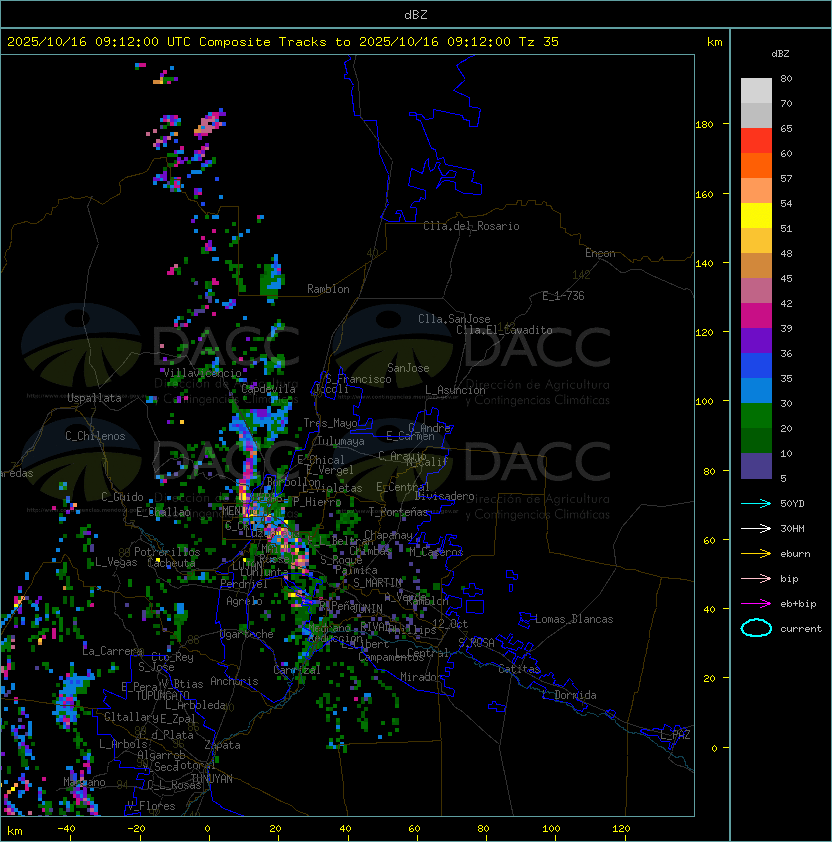Click the 'Mirador' map label
Viewport: 832px width, 842px height.
tap(421, 677)
